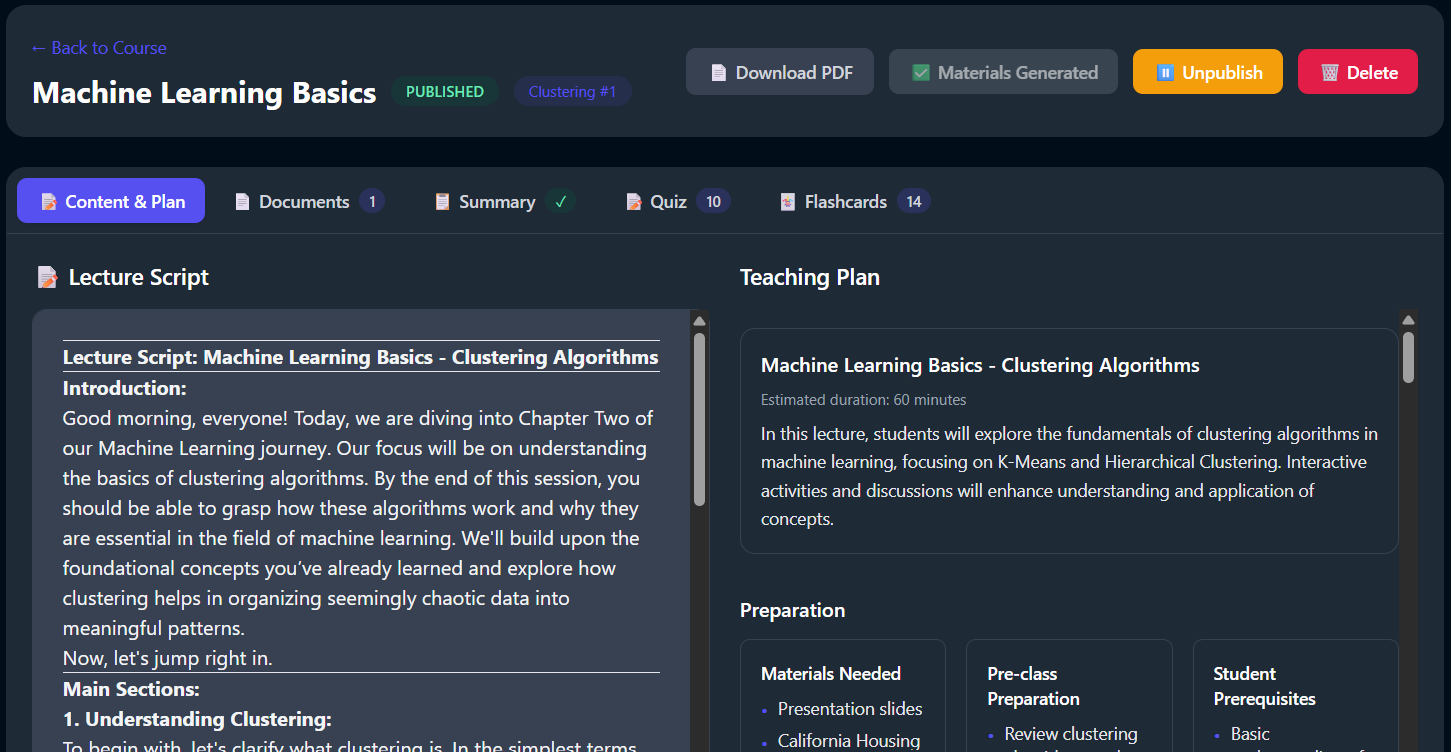The width and height of the screenshot is (1451, 752).
Task: Click the Materials Generated status control
Action: pyautogui.click(x=1003, y=71)
